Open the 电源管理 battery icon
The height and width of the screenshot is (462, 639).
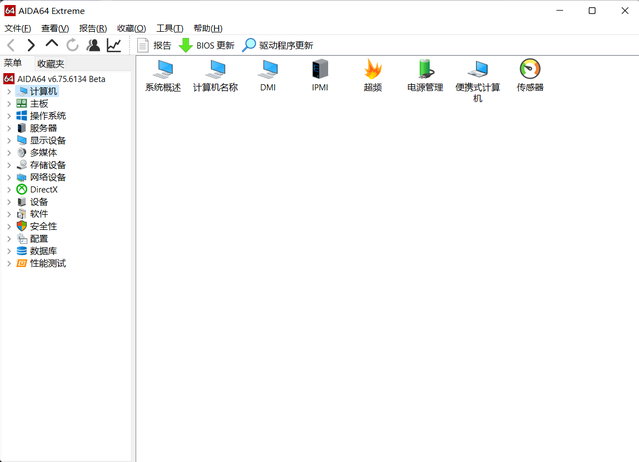click(425, 69)
